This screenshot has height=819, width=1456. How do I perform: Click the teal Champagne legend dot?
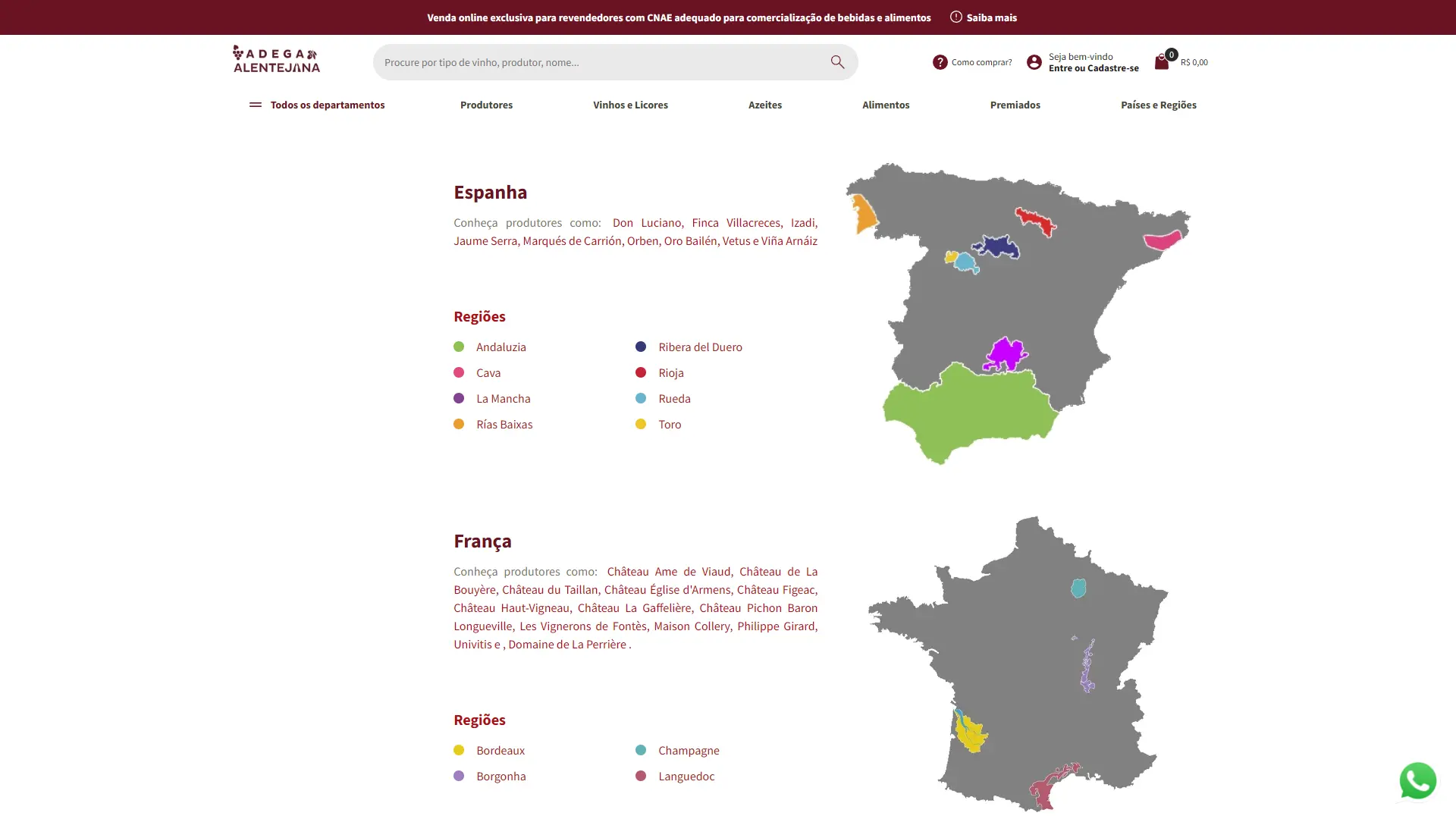point(641,750)
